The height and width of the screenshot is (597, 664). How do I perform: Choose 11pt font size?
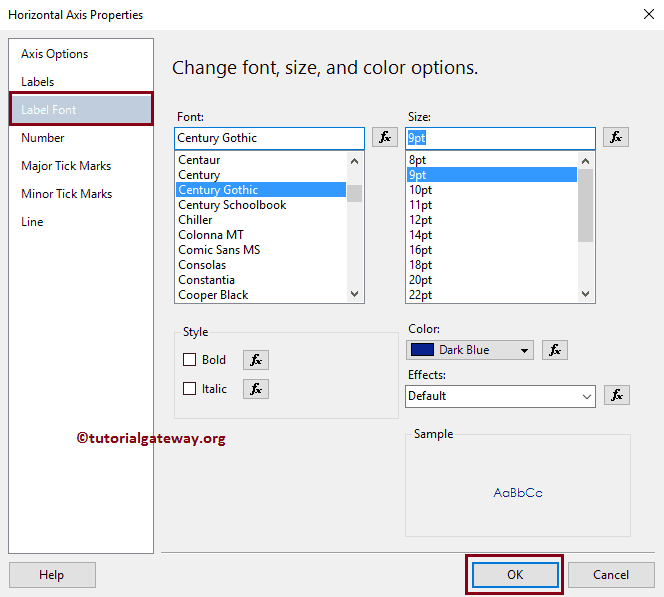492,205
